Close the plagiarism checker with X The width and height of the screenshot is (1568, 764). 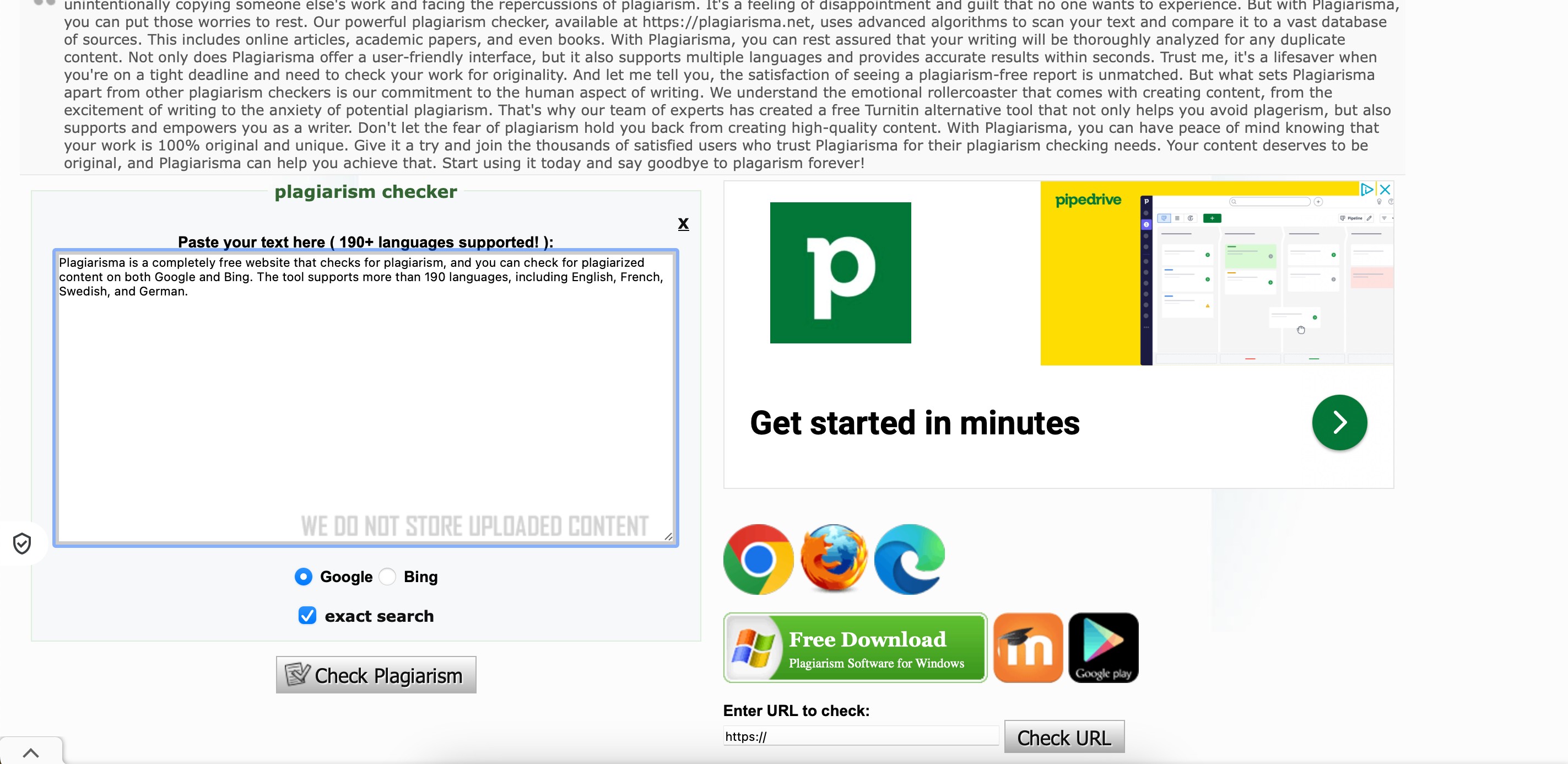tap(683, 223)
